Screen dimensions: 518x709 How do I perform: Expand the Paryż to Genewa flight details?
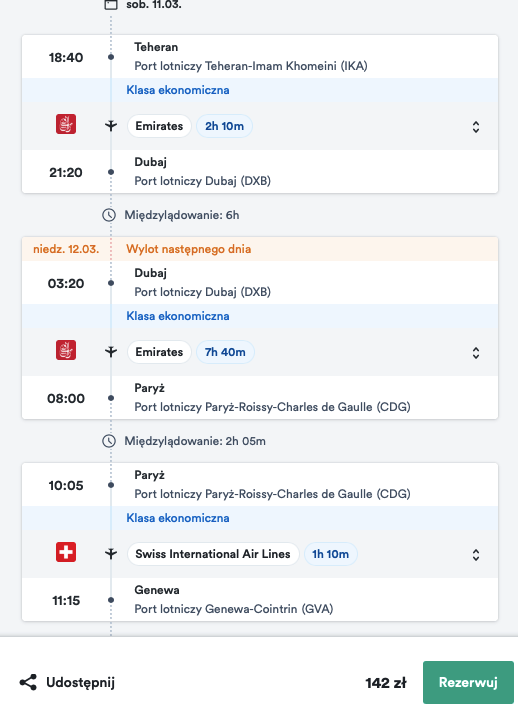click(476, 555)
